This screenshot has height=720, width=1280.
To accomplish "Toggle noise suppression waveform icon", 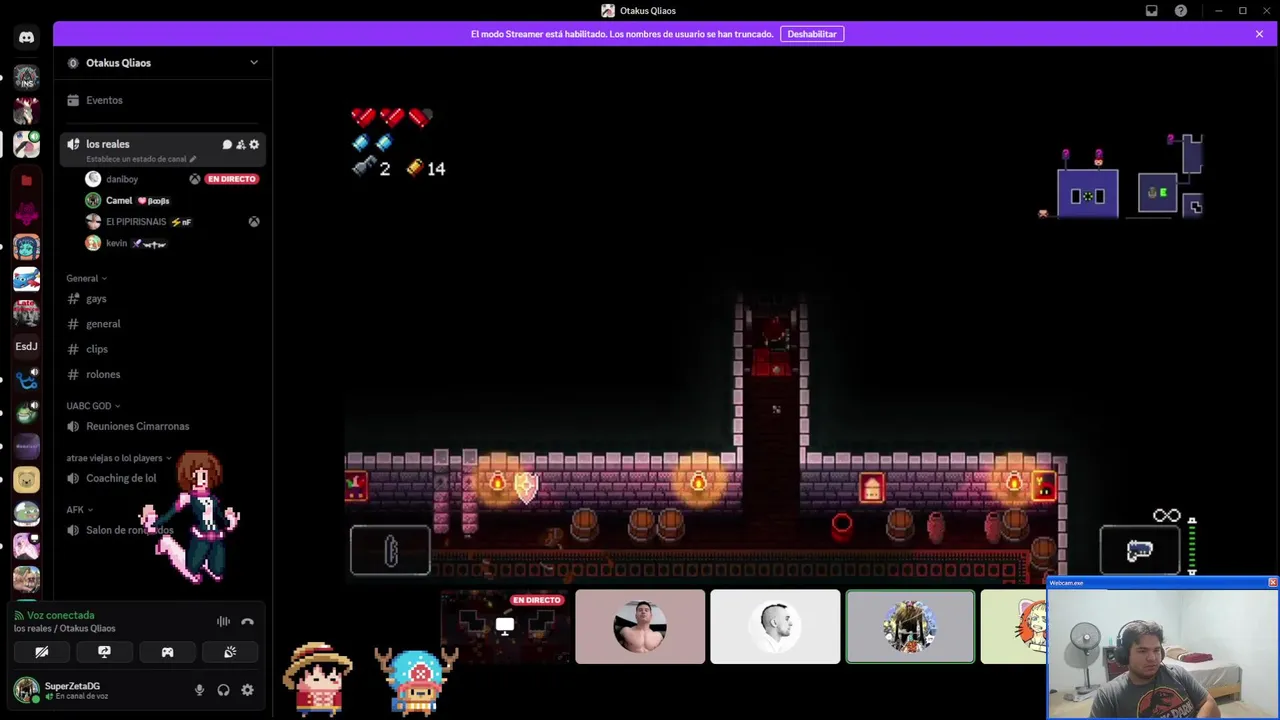I will coord(223,622).
